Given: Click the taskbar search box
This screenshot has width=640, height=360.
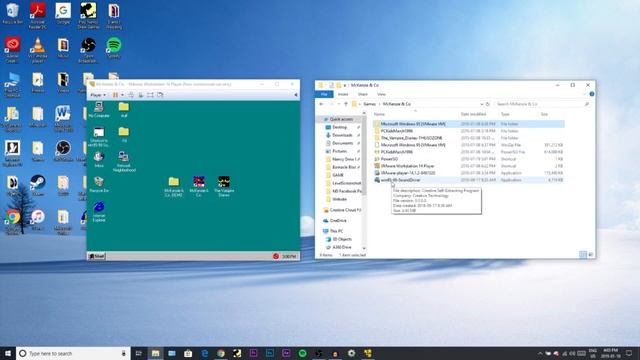Looking at the screenshot, I should [x=73, y=353].
